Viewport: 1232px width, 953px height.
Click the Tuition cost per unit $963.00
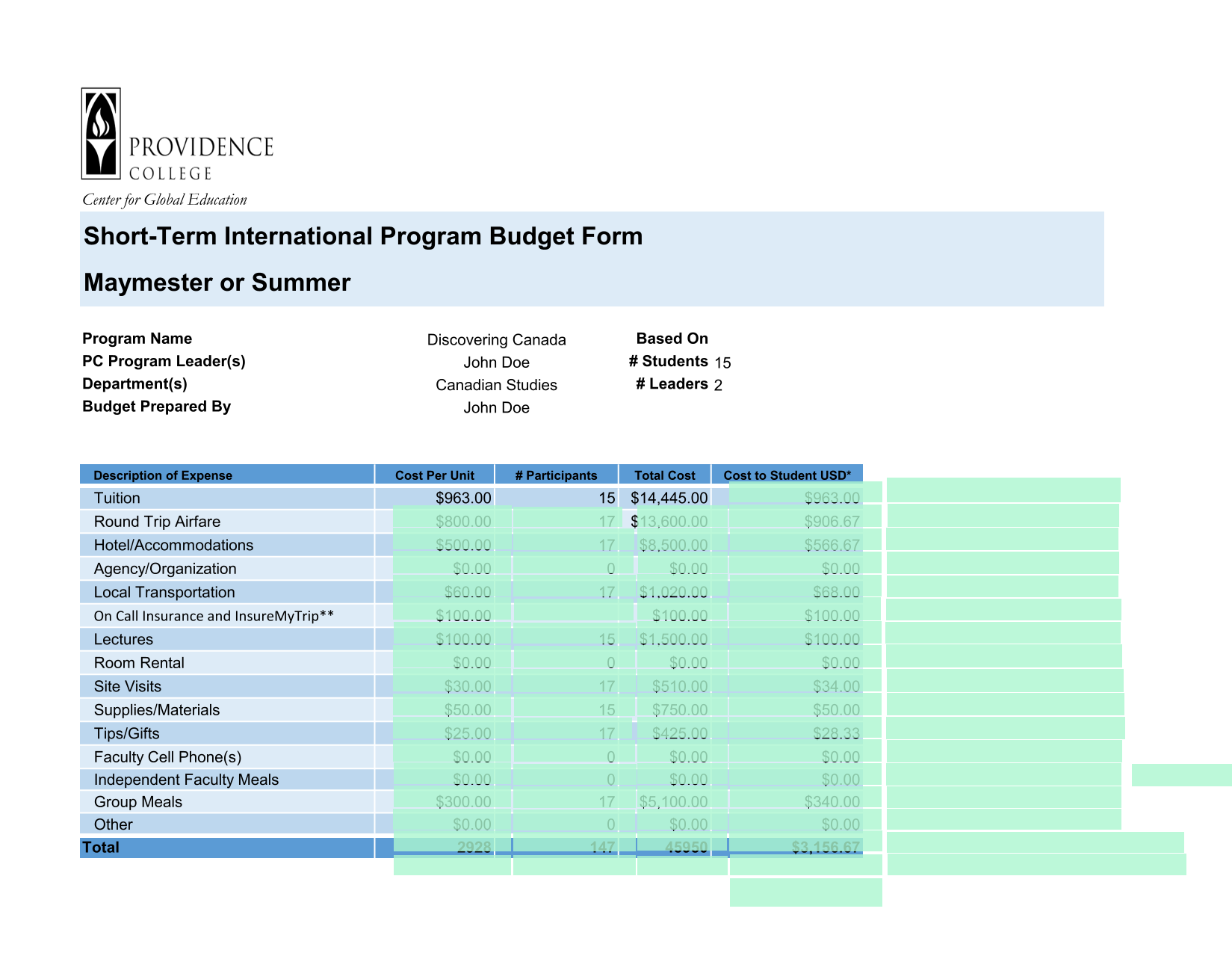click(463, 498)
